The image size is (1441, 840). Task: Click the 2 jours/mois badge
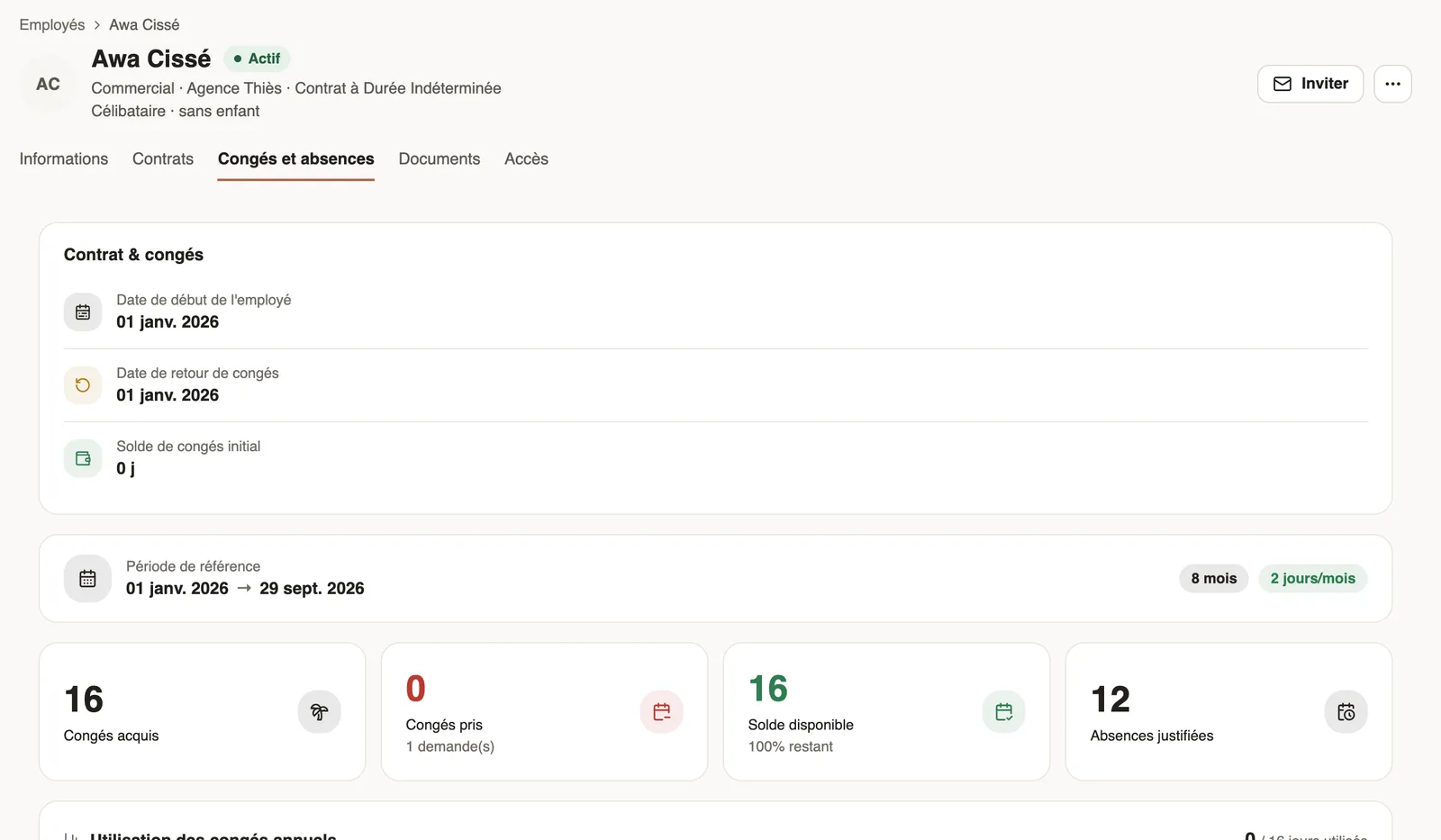click(x=1312, y=578)
